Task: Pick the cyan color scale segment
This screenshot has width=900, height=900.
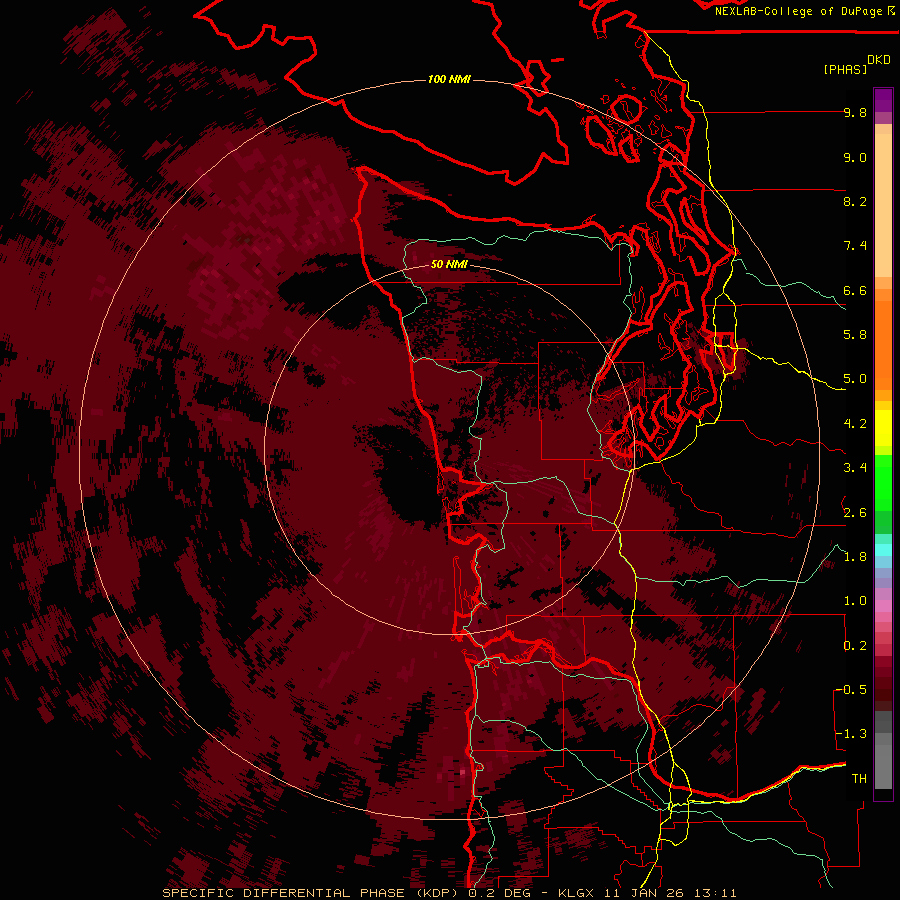Action: tap(883, 550)
